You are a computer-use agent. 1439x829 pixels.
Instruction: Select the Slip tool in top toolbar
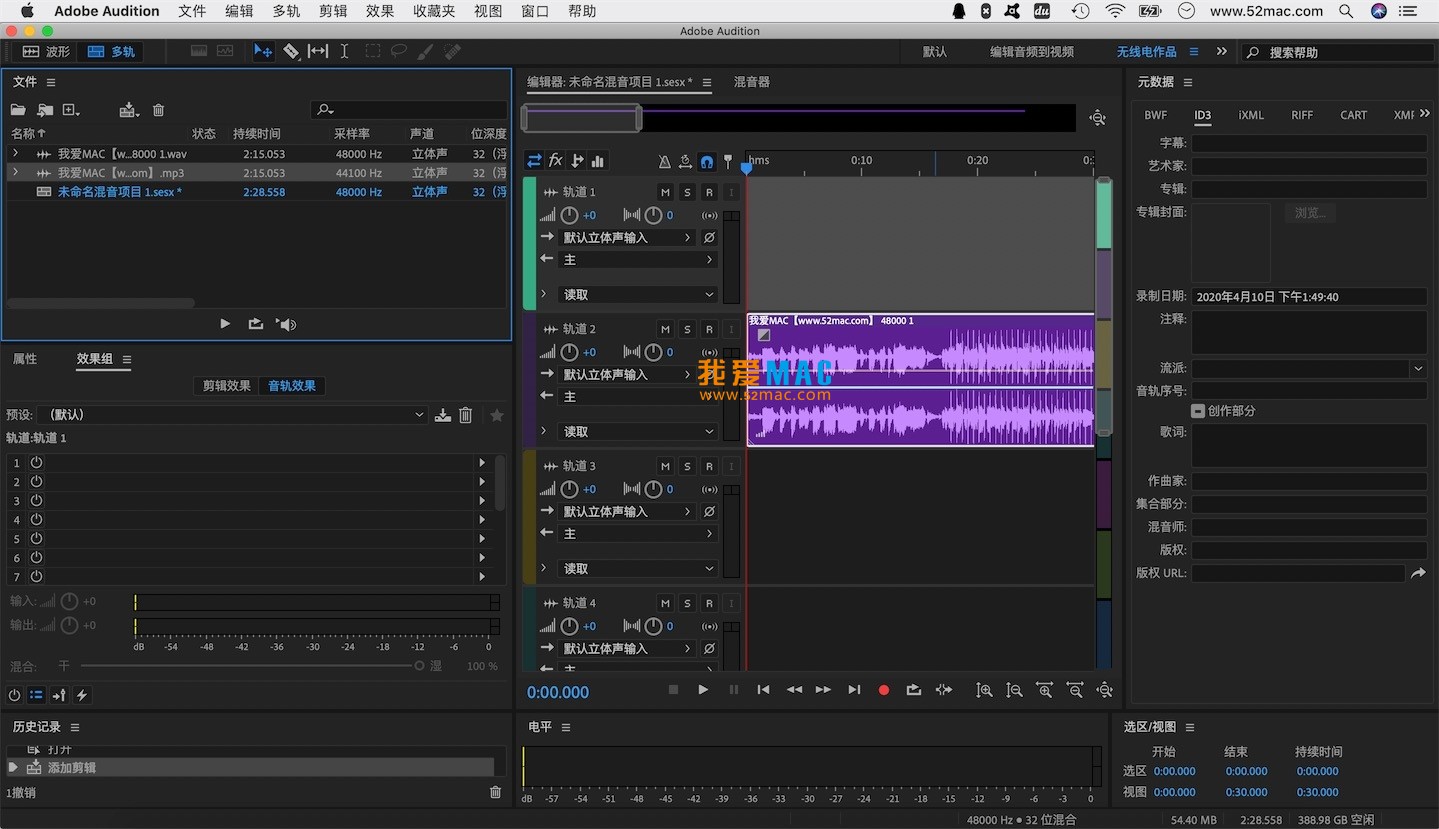[318, 51]
